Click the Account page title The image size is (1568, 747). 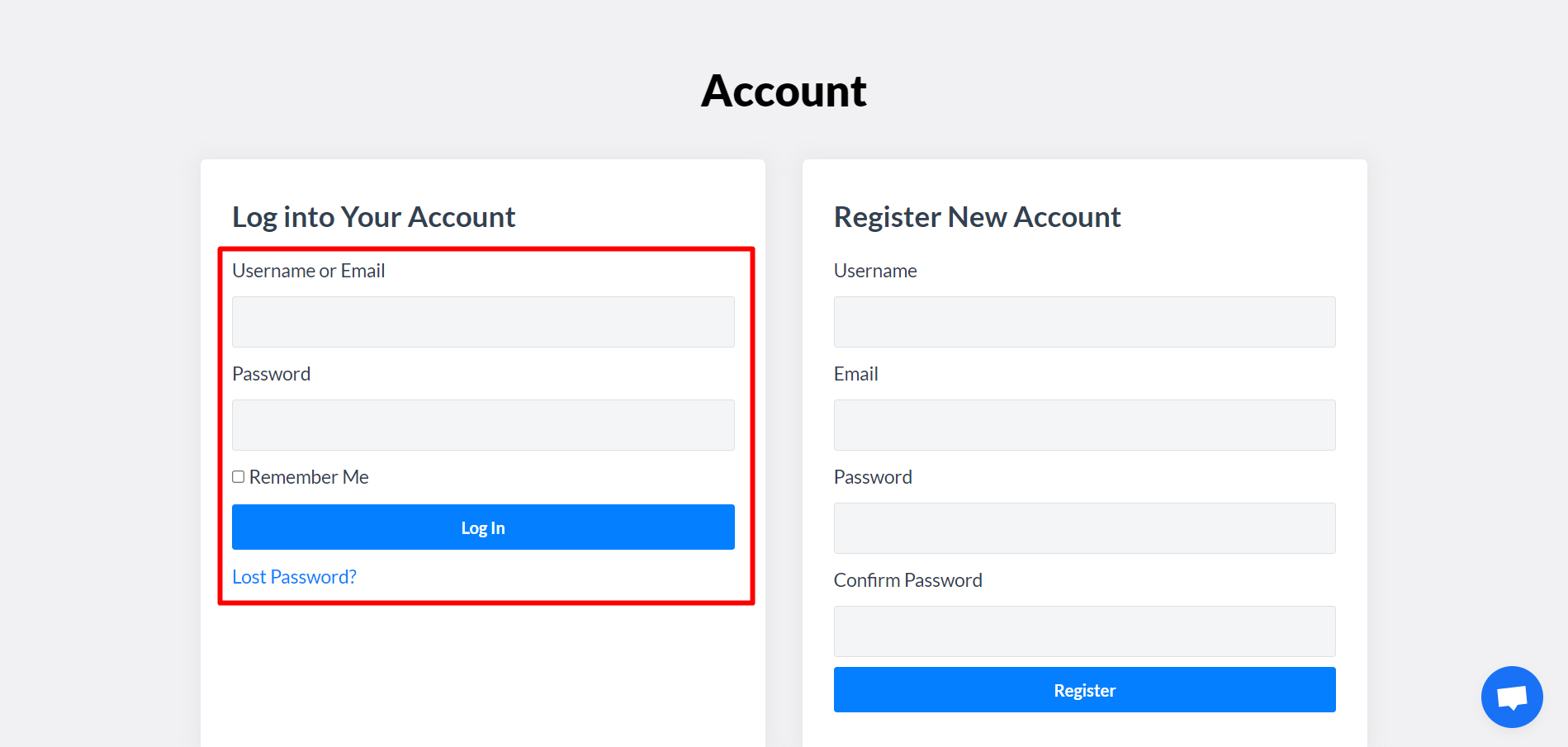coord(784,91)
